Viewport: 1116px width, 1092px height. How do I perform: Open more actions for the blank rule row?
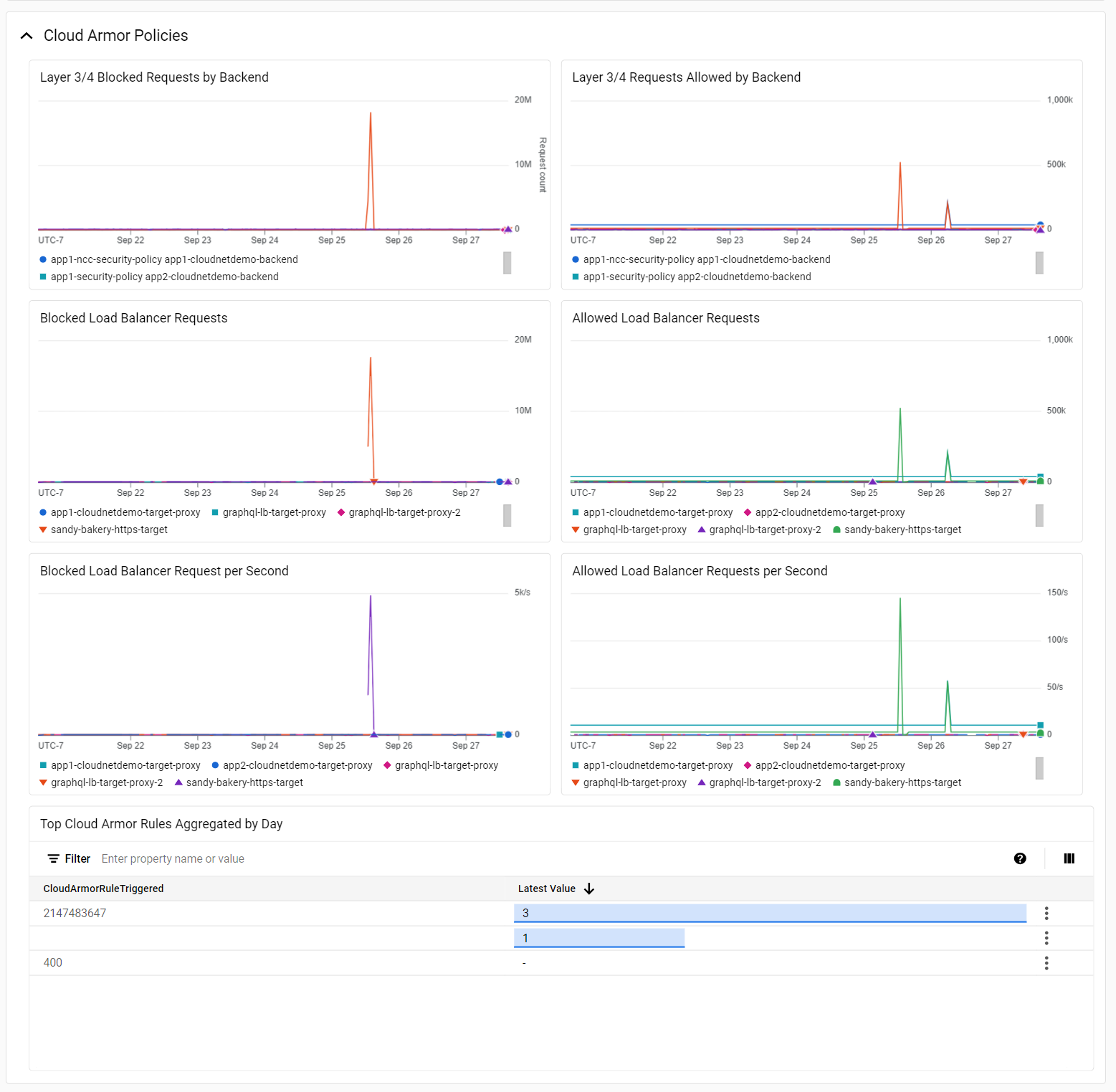pos(1046,938)
